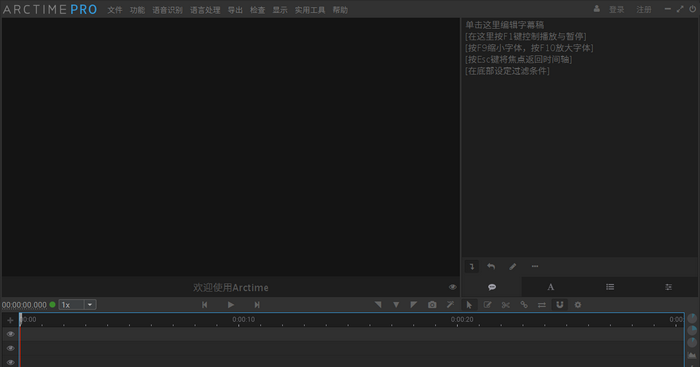Screen dimensions: 700x381
Task: Click the swap arrows tool icon
Action: 542,305
